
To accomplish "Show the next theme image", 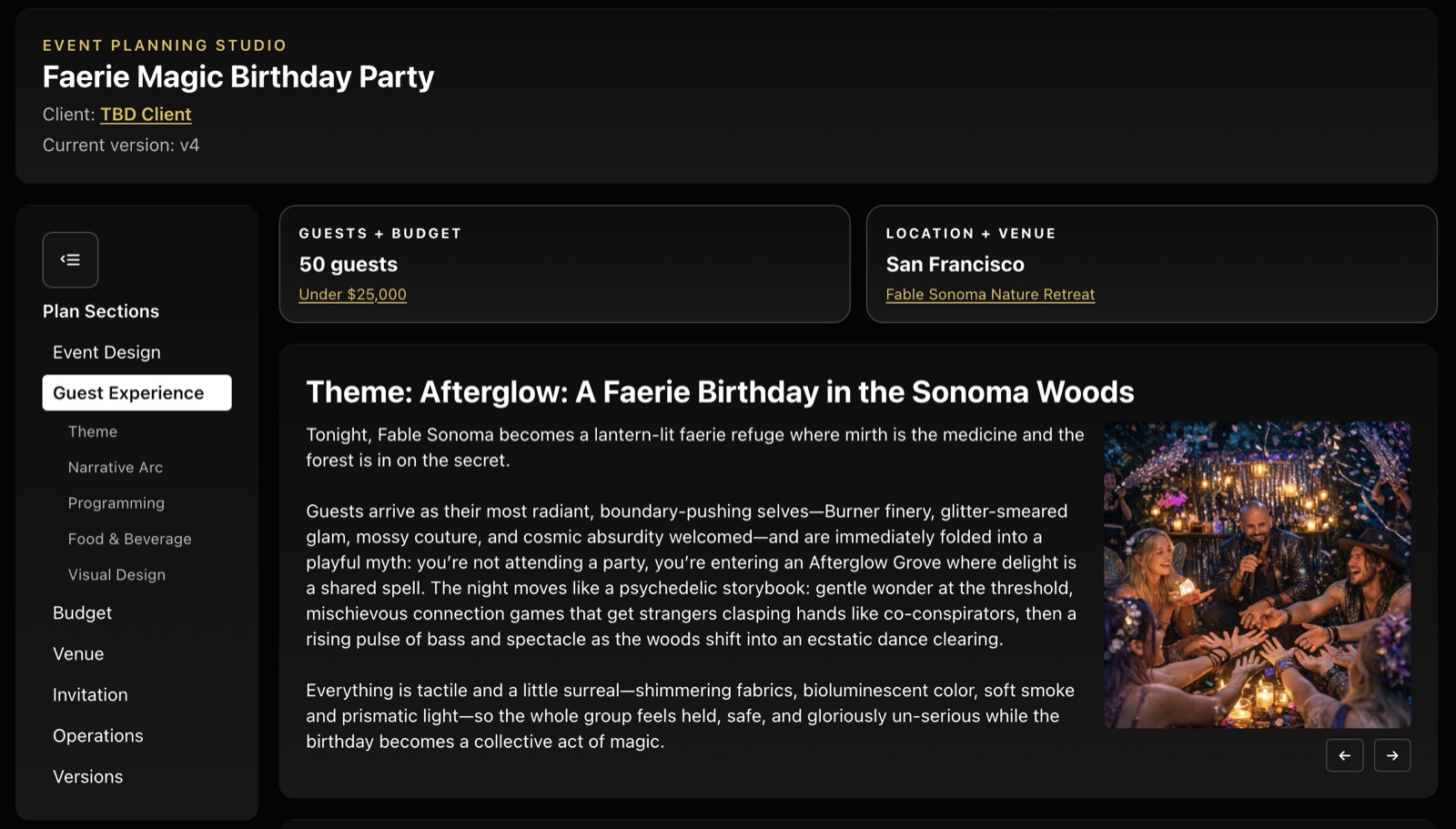I will coord(1392,755).
